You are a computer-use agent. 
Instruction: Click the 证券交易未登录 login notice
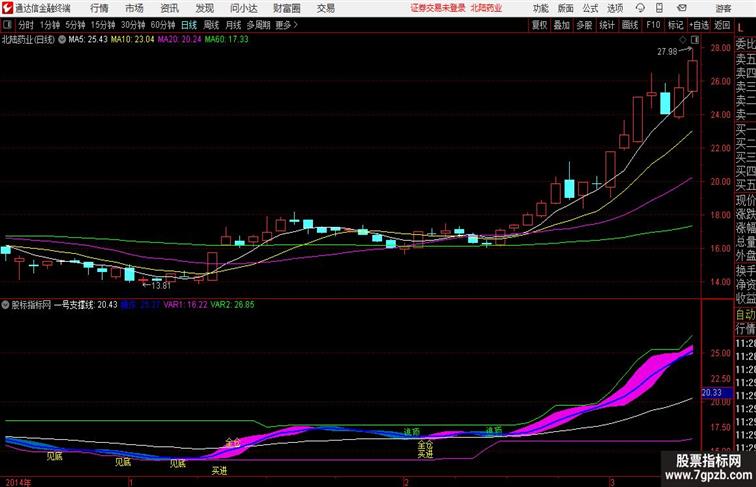click(x=438, y=8)
